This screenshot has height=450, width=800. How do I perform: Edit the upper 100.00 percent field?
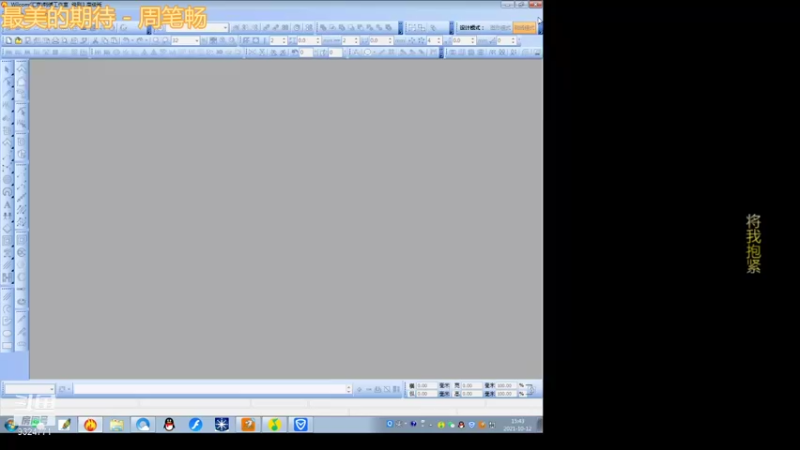(x=507, y=386)
